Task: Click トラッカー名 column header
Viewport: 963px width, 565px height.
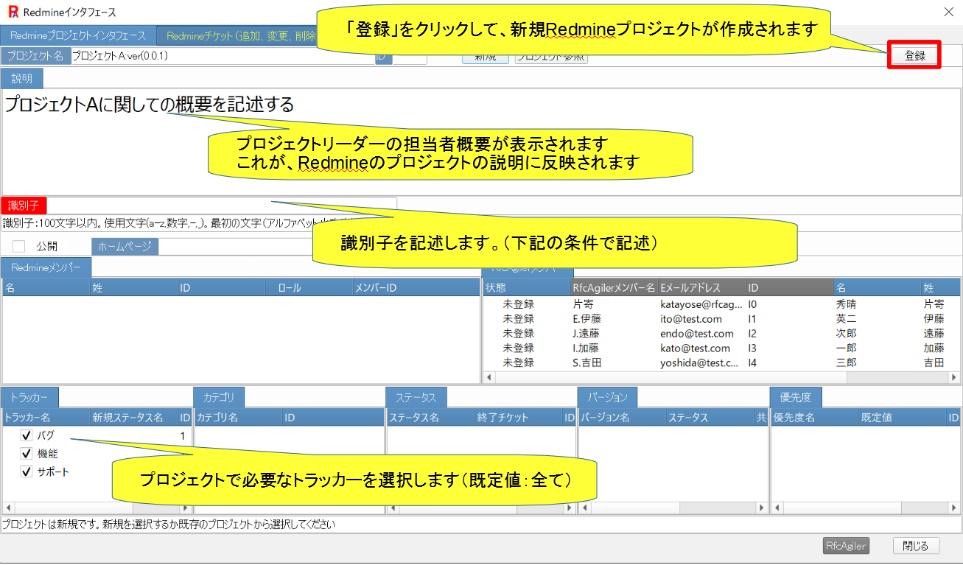Action: tap(46, 418)
